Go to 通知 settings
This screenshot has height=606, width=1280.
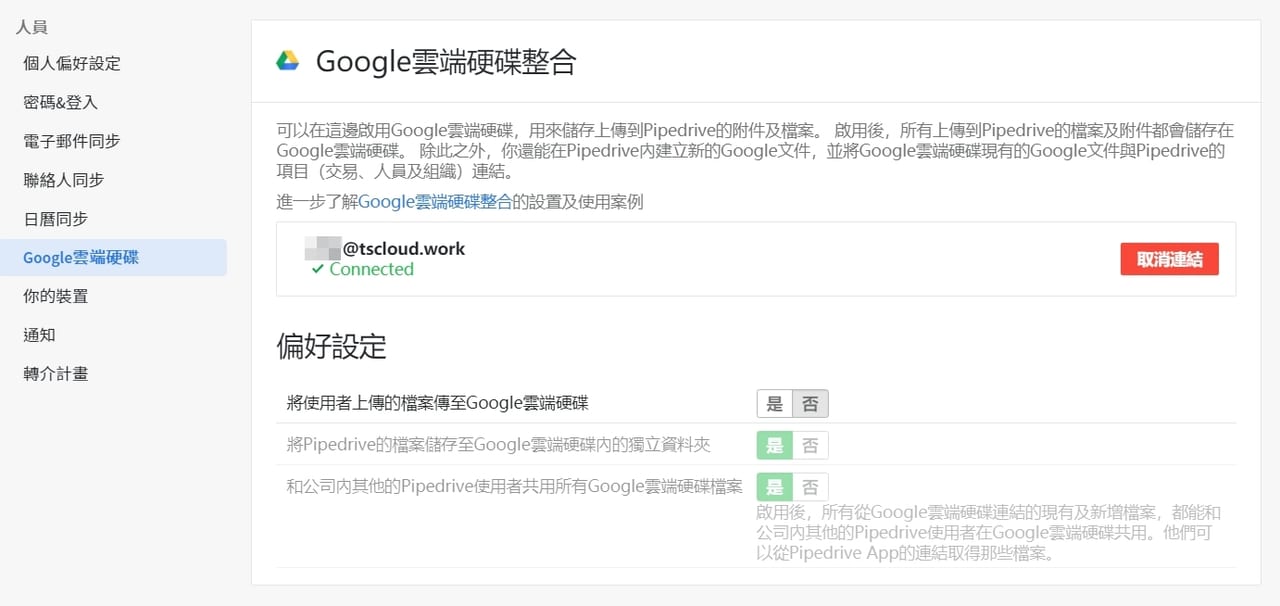(x=39, y=335)
